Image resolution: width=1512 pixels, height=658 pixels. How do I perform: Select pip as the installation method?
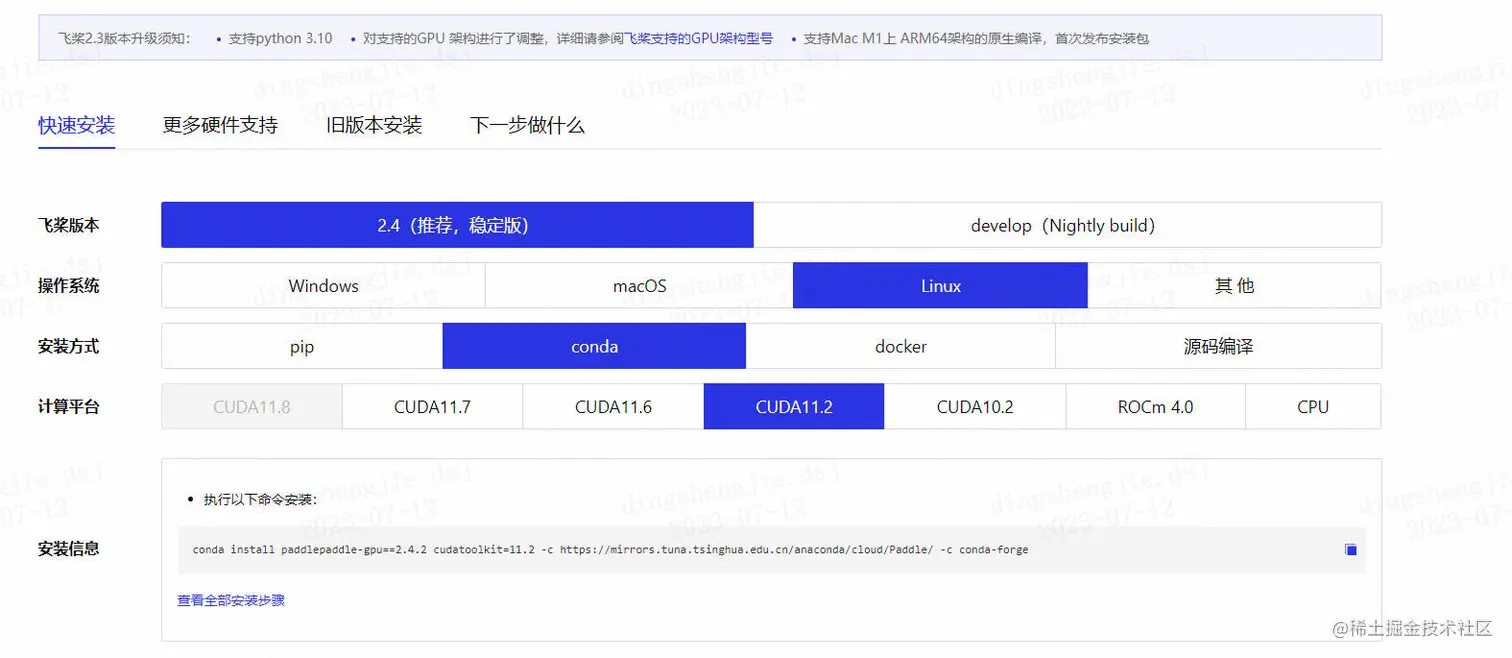301,346
